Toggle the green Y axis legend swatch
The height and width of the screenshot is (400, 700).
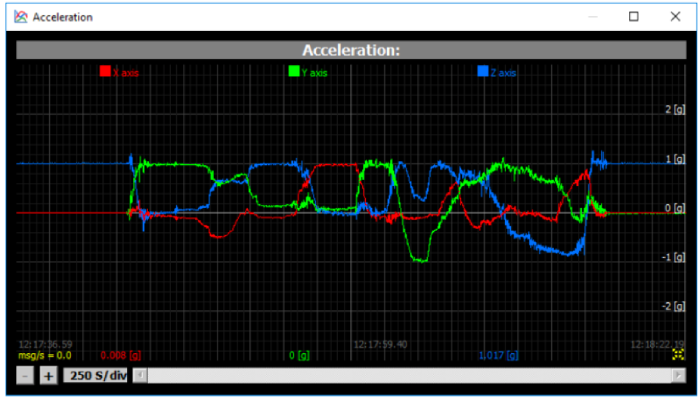pos(294,72)
